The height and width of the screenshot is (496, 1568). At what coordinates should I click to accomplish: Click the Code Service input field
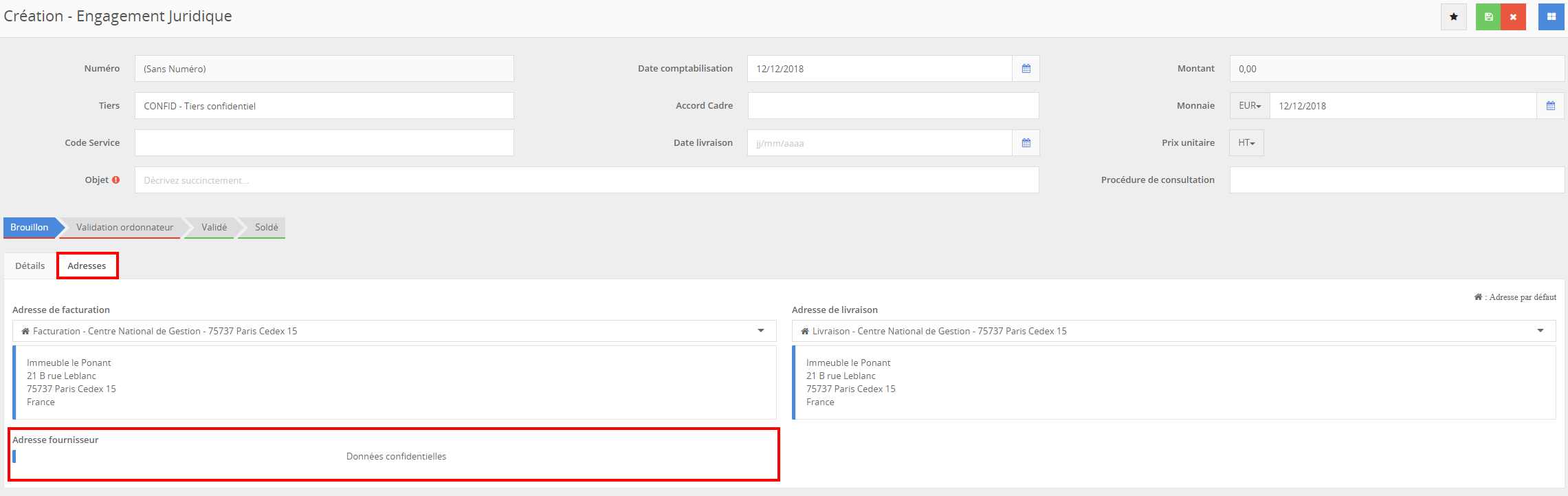[x=324, y=143]
